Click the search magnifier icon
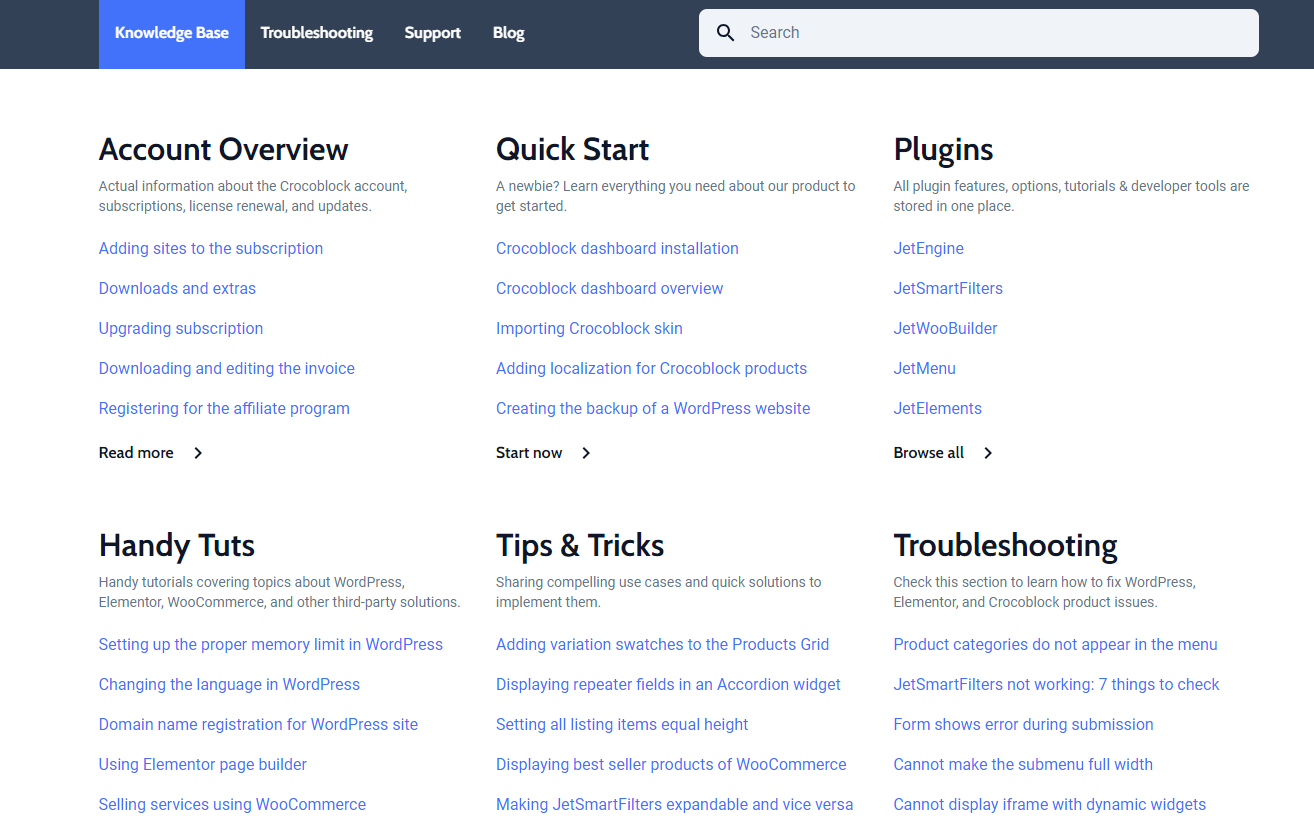The height and width of the screenshot is (826, 1314). point(726,33)
